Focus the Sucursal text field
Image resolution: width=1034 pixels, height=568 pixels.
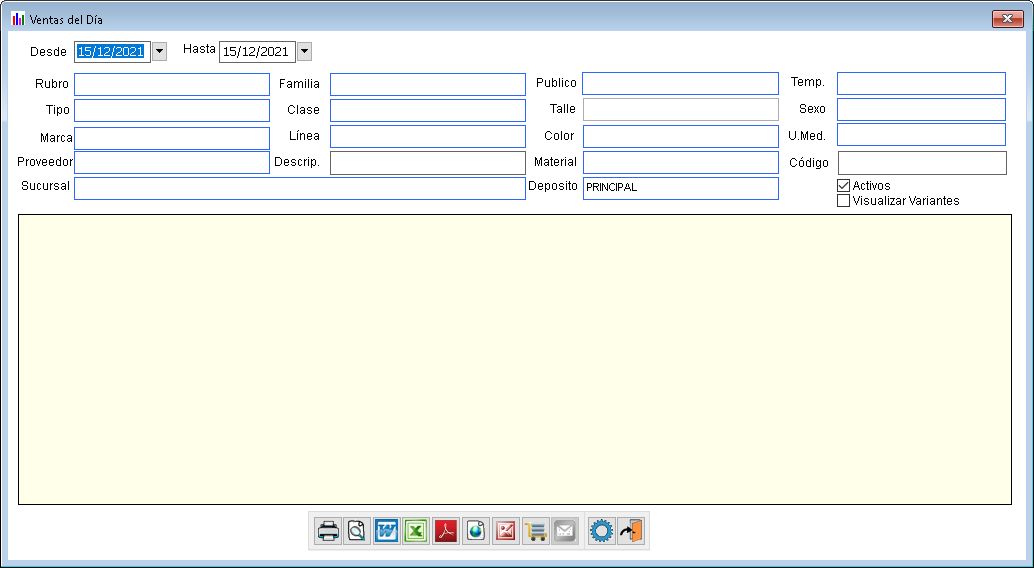tap(299, 188)
